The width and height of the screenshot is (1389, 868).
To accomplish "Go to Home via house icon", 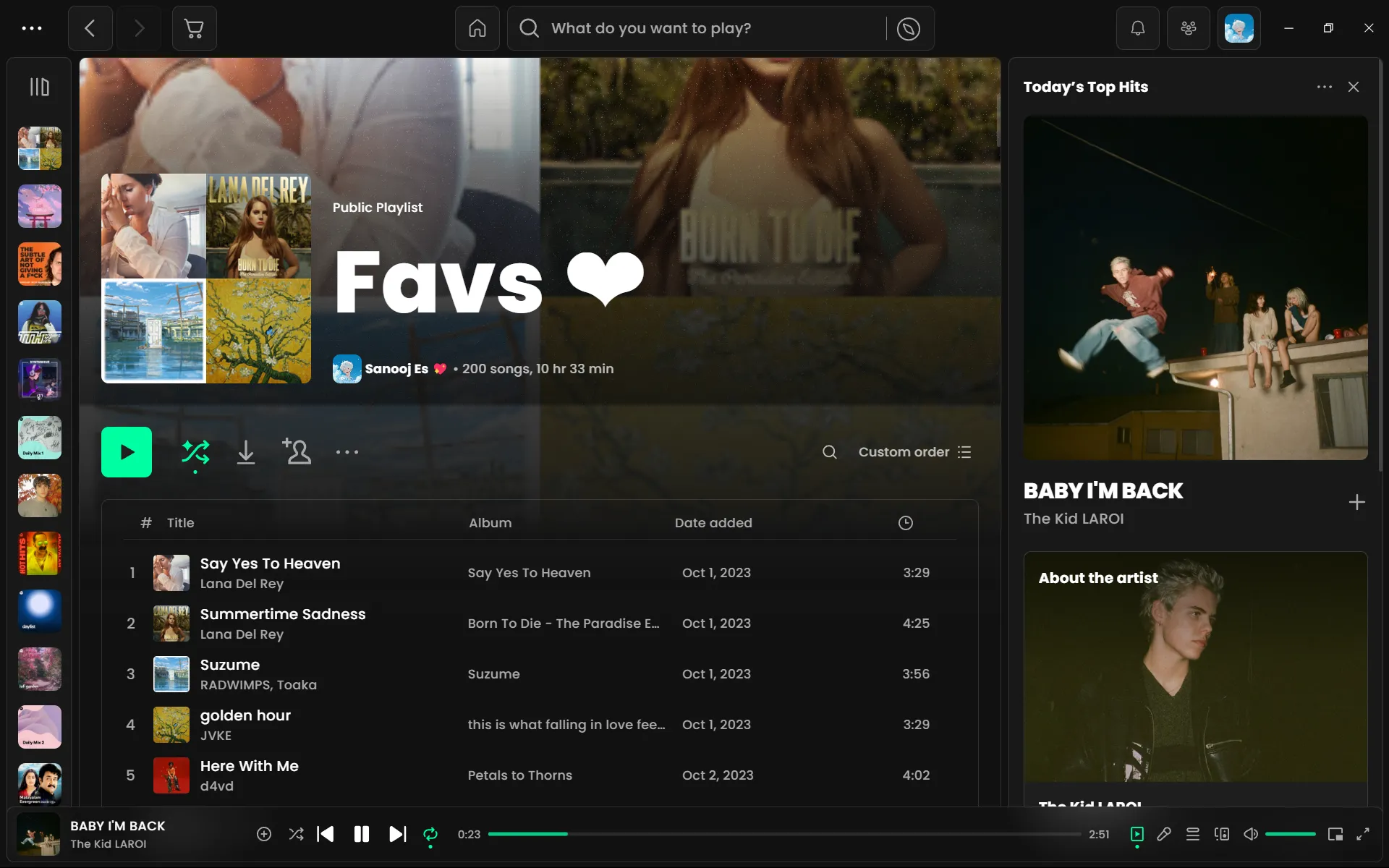I will coord(477,28).
